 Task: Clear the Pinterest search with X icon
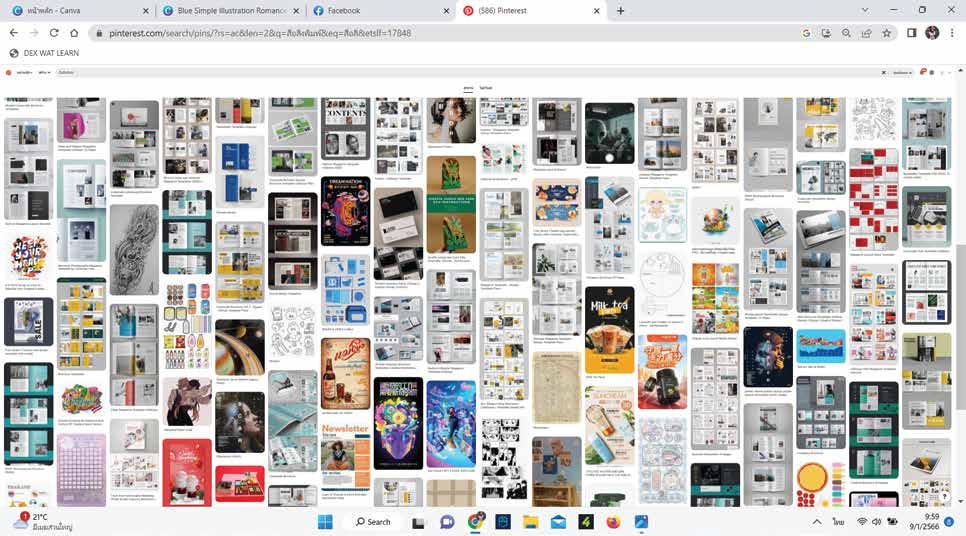883,72
